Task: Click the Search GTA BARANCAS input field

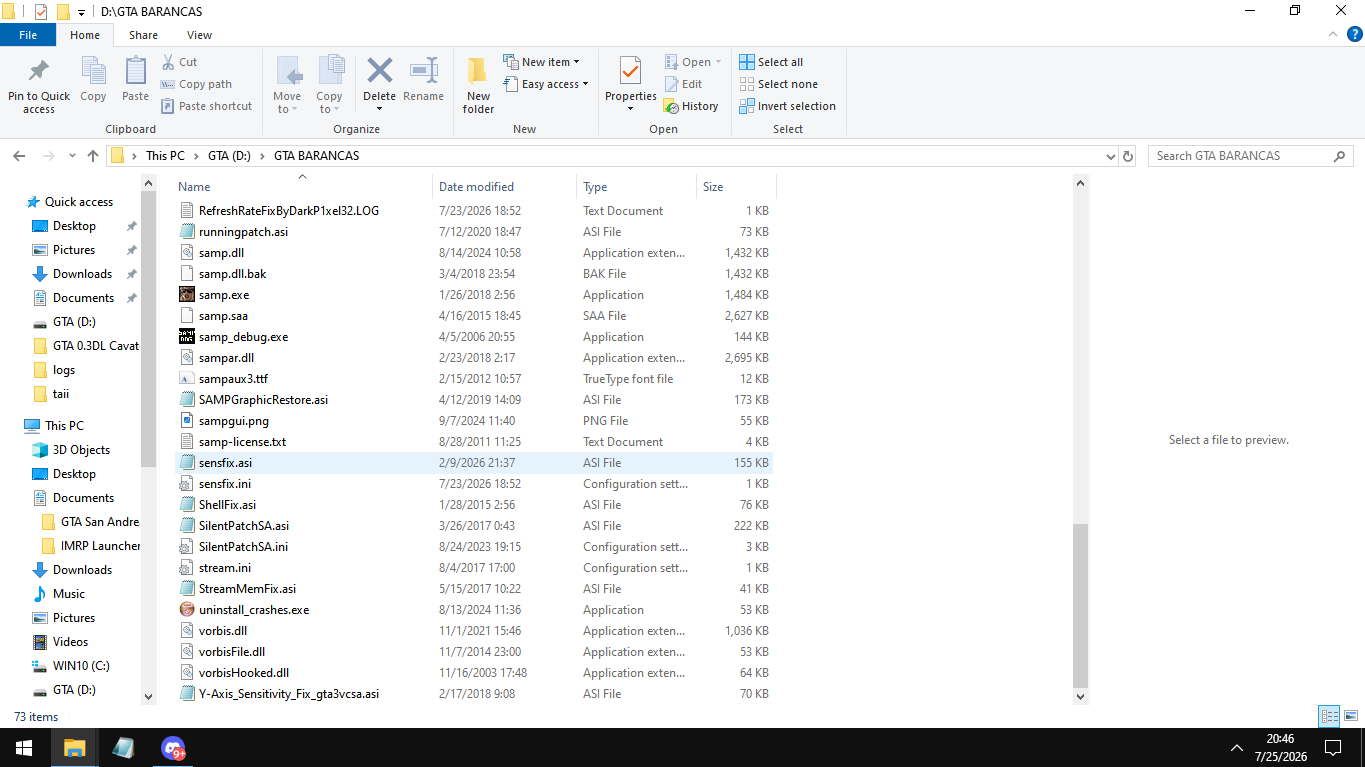Action: [1241, 156]
